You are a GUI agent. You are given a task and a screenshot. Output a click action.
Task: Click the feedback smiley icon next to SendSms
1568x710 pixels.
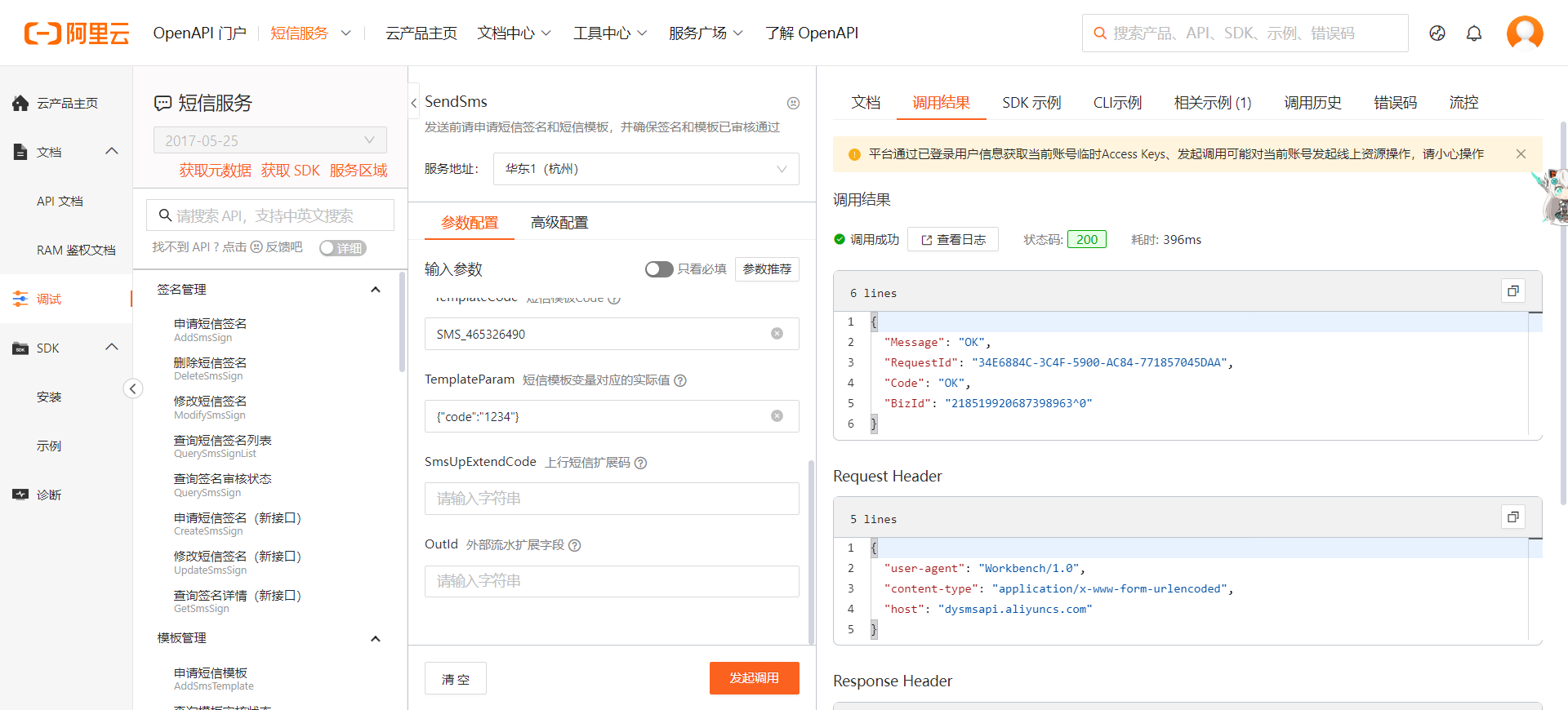coord(793,103)
